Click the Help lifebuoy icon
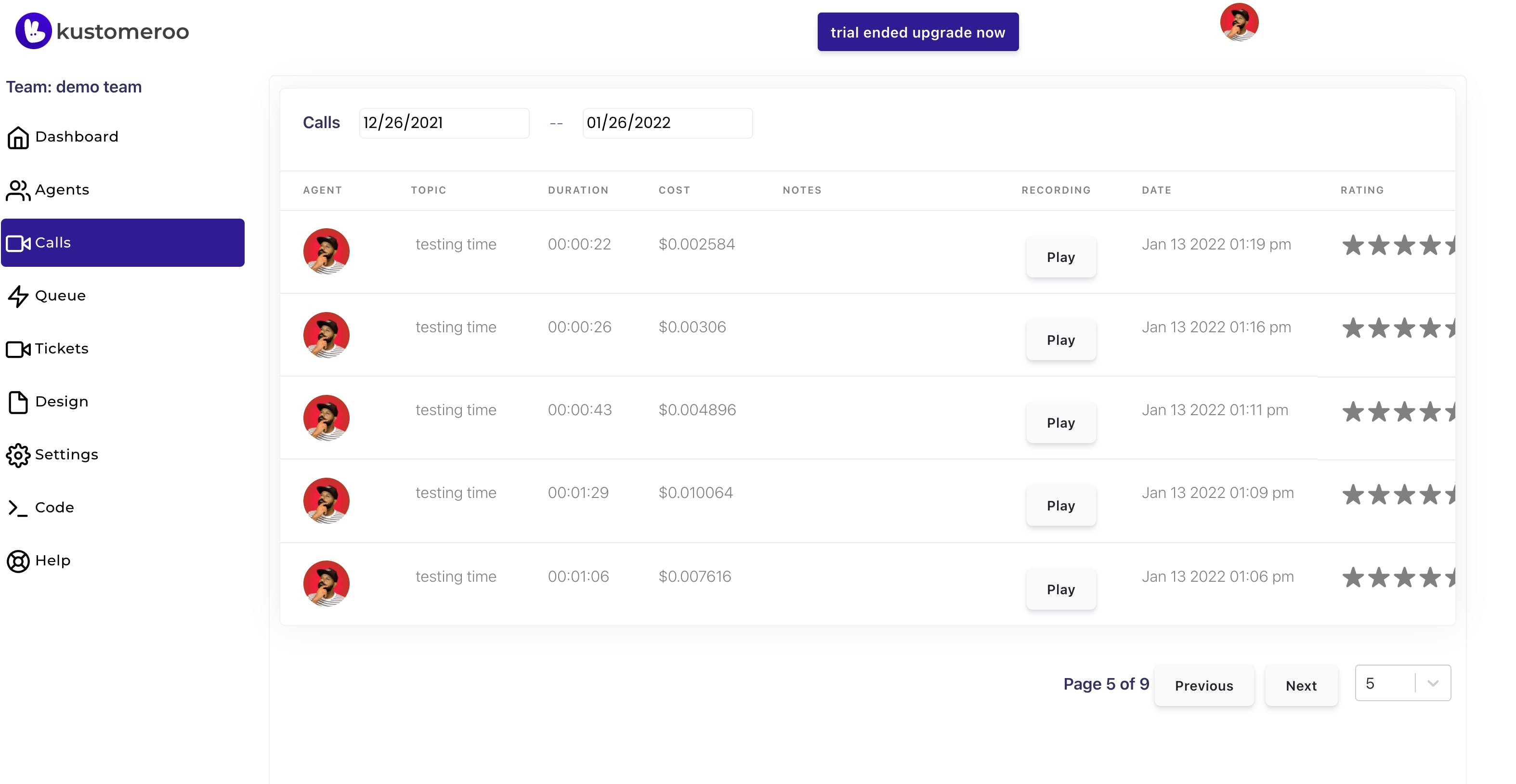The image size is (1516, 784). point(18,561)
